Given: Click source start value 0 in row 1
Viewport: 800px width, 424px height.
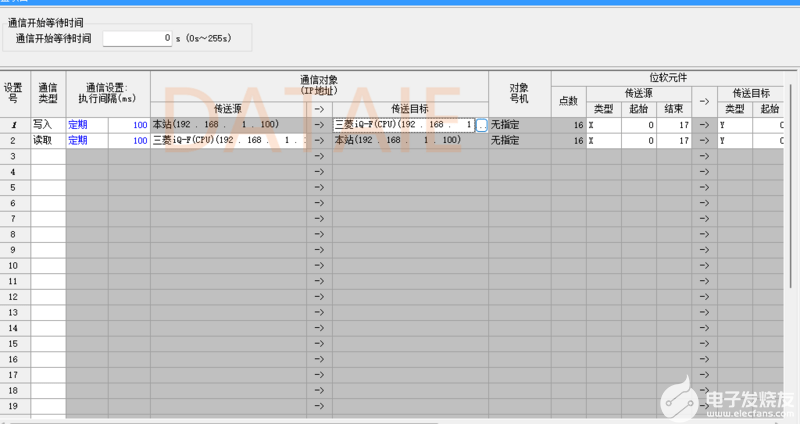Looking at the screenshot, I should click(639, 125).
